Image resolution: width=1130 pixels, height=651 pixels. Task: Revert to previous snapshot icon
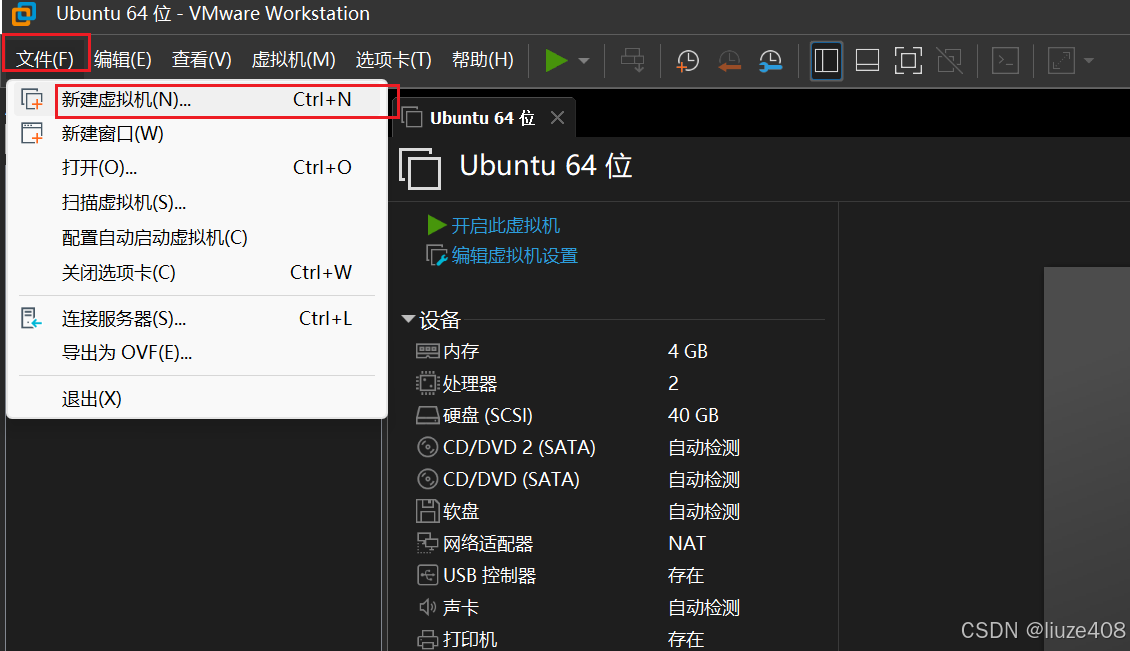[729, 61]
